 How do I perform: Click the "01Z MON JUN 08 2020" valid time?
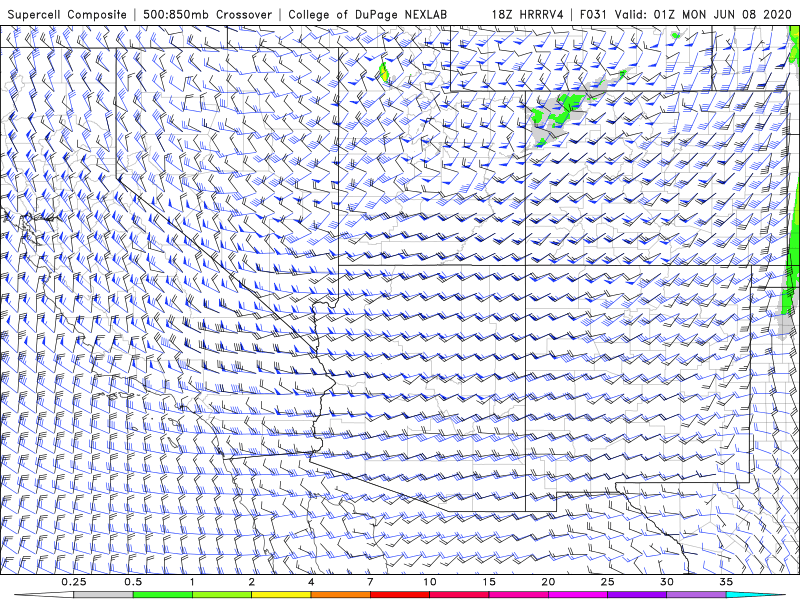pyautogui.click(x=723, y=14)
